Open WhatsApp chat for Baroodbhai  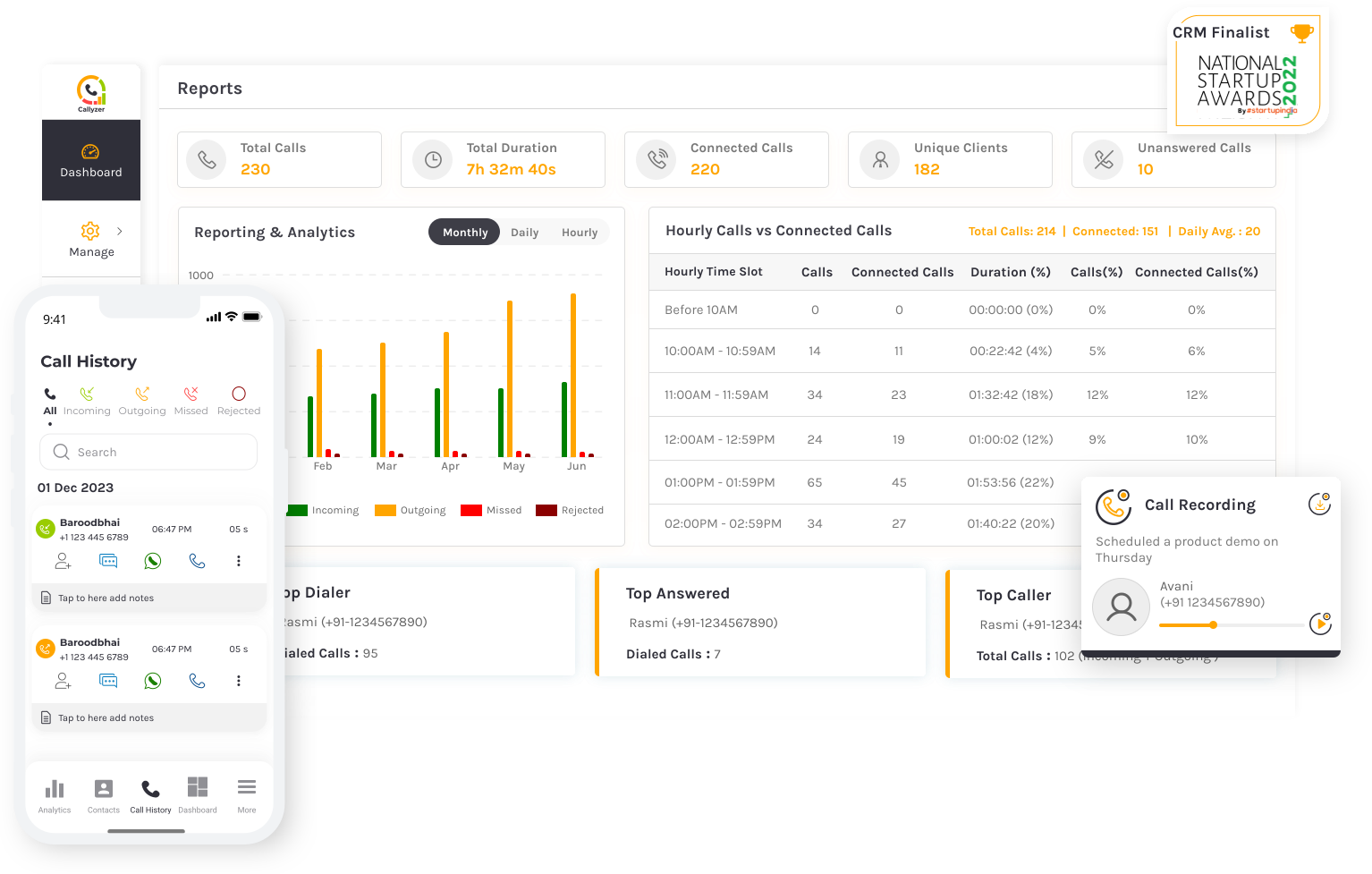153,561
